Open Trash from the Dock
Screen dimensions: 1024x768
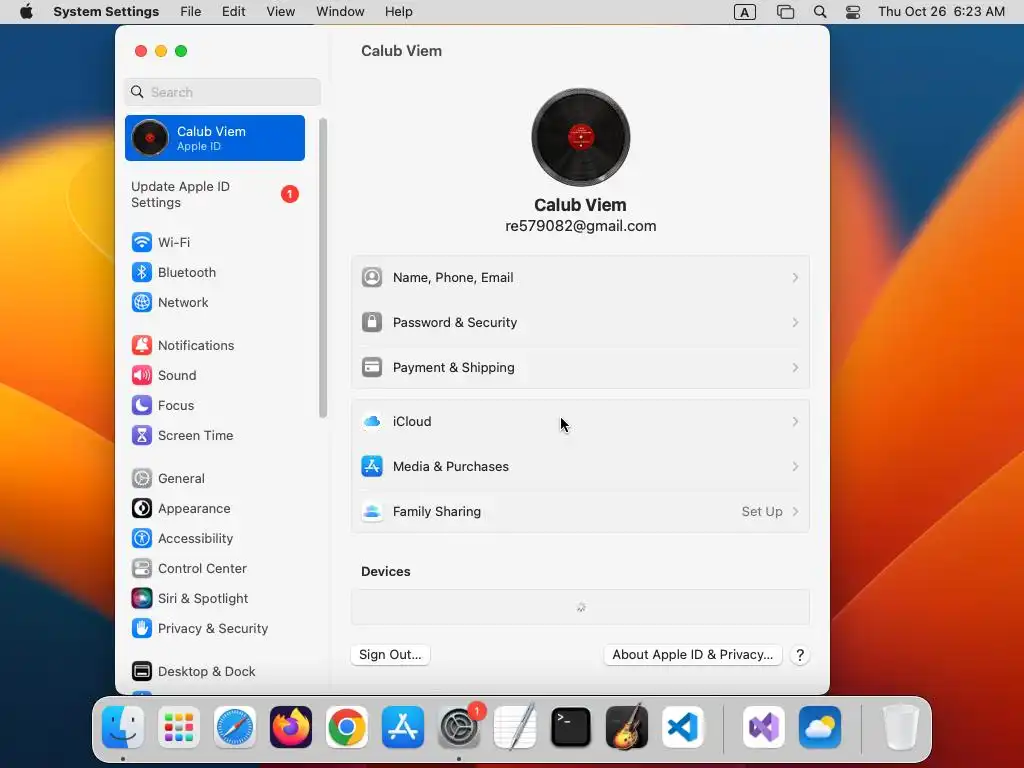900,727
